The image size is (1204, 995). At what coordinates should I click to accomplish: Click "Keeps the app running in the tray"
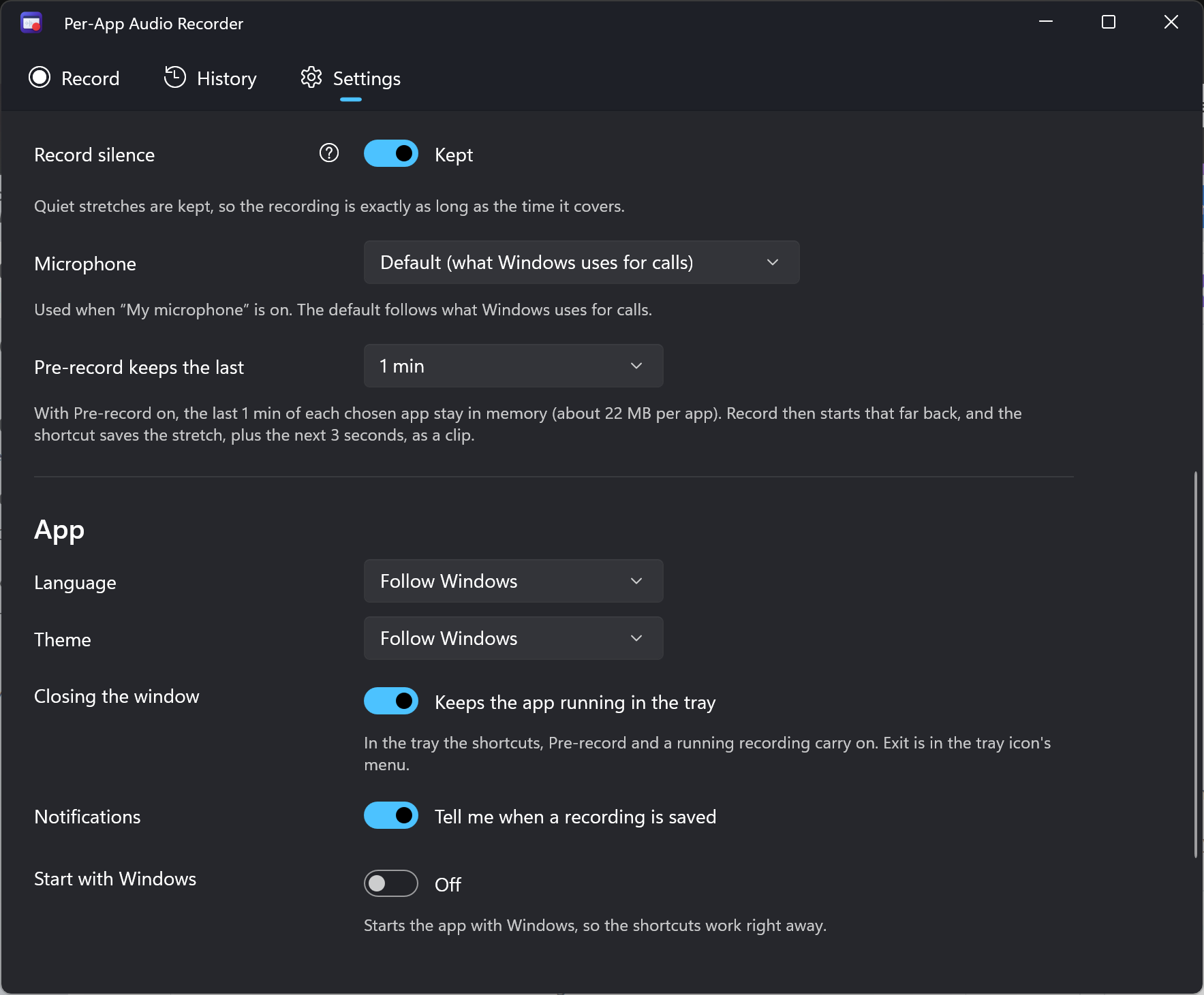(575, 703)
